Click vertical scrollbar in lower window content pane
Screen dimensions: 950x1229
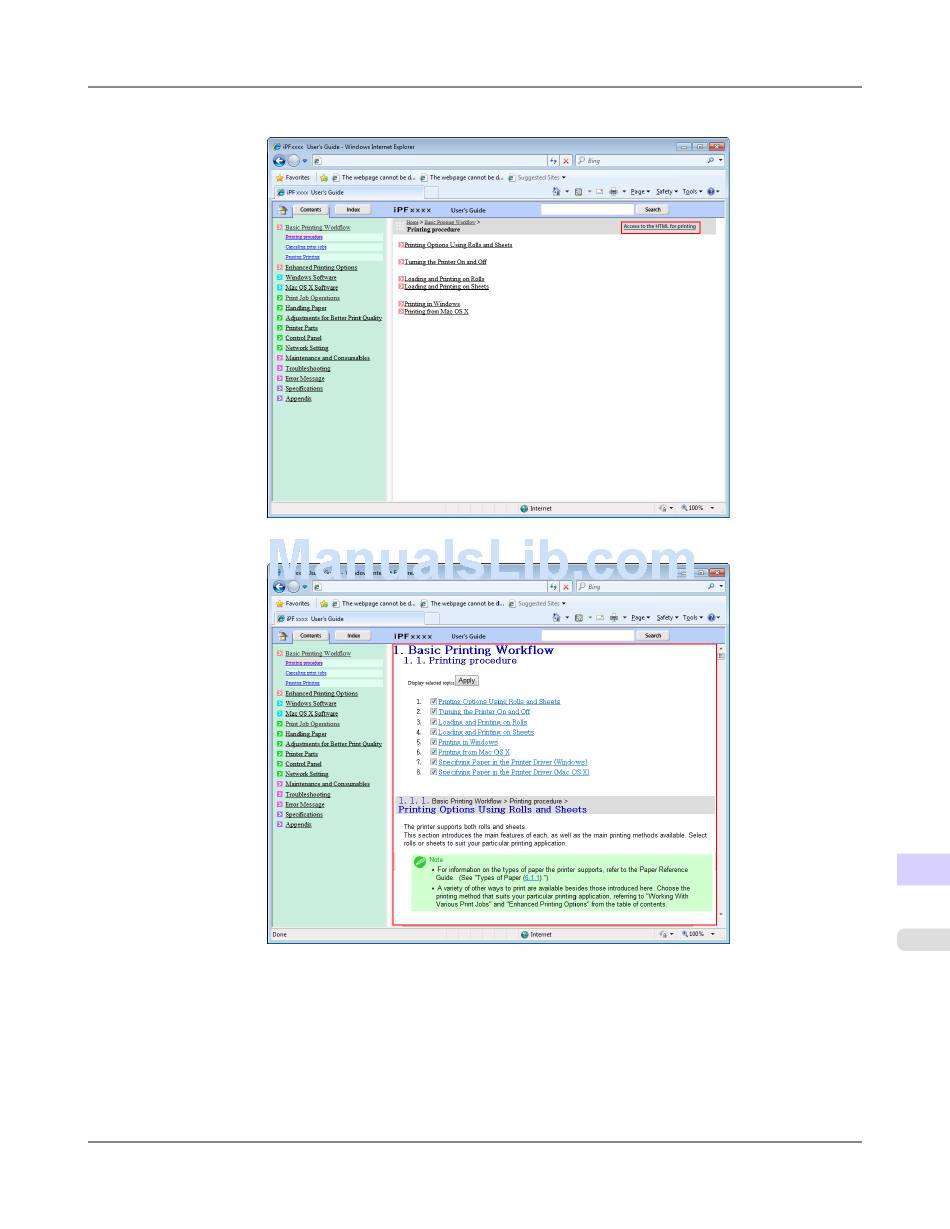tap(721, 785)
